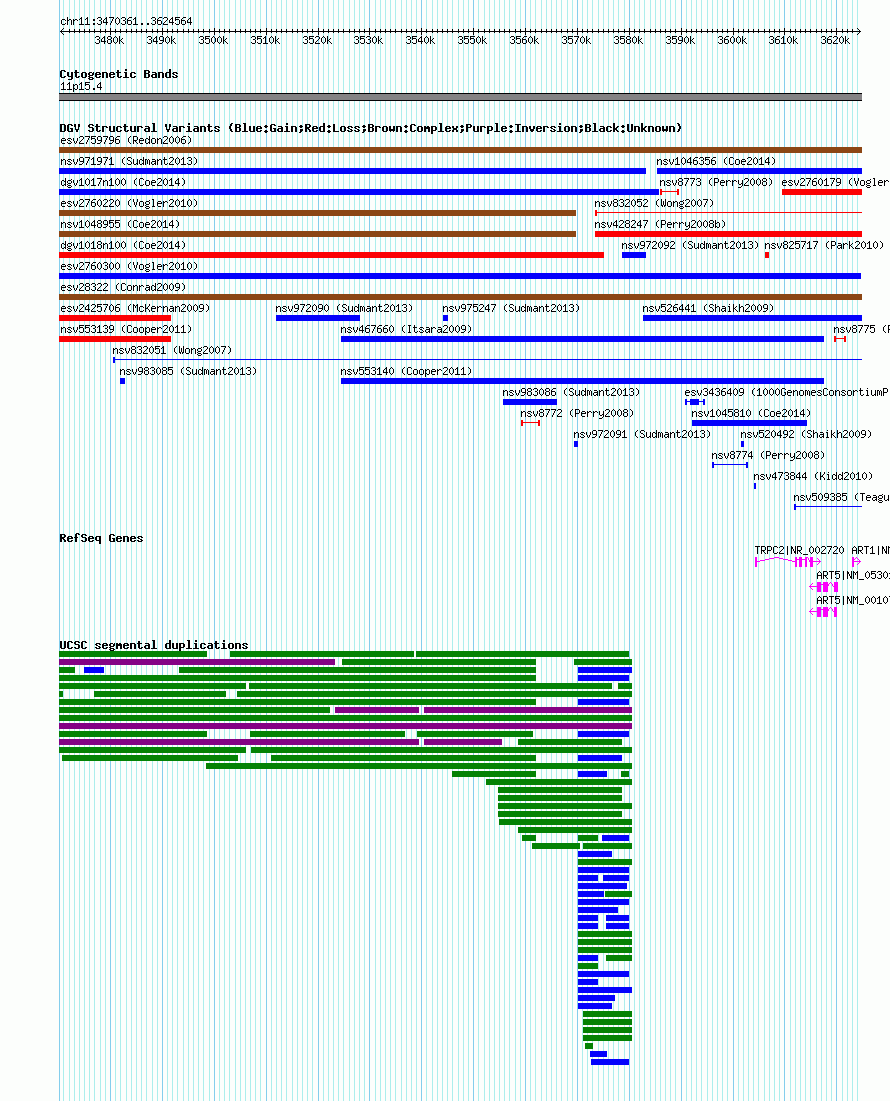Viewport: 890px width, 1101px height.
Task: Click the blue esv2760300 gain bar
Action: [x=460, y=277]
